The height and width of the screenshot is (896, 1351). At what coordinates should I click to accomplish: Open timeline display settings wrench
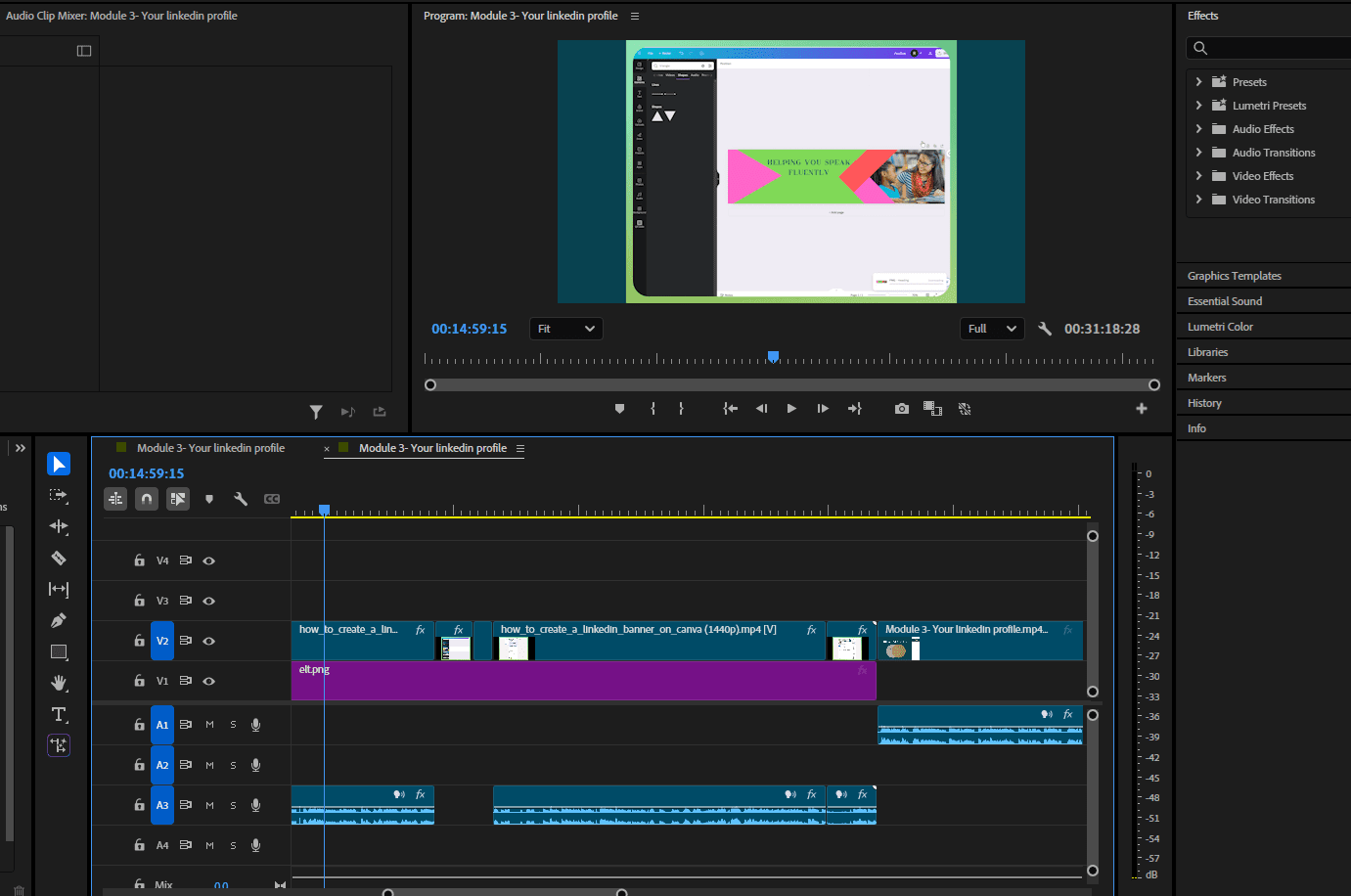(x=241, y=499)
